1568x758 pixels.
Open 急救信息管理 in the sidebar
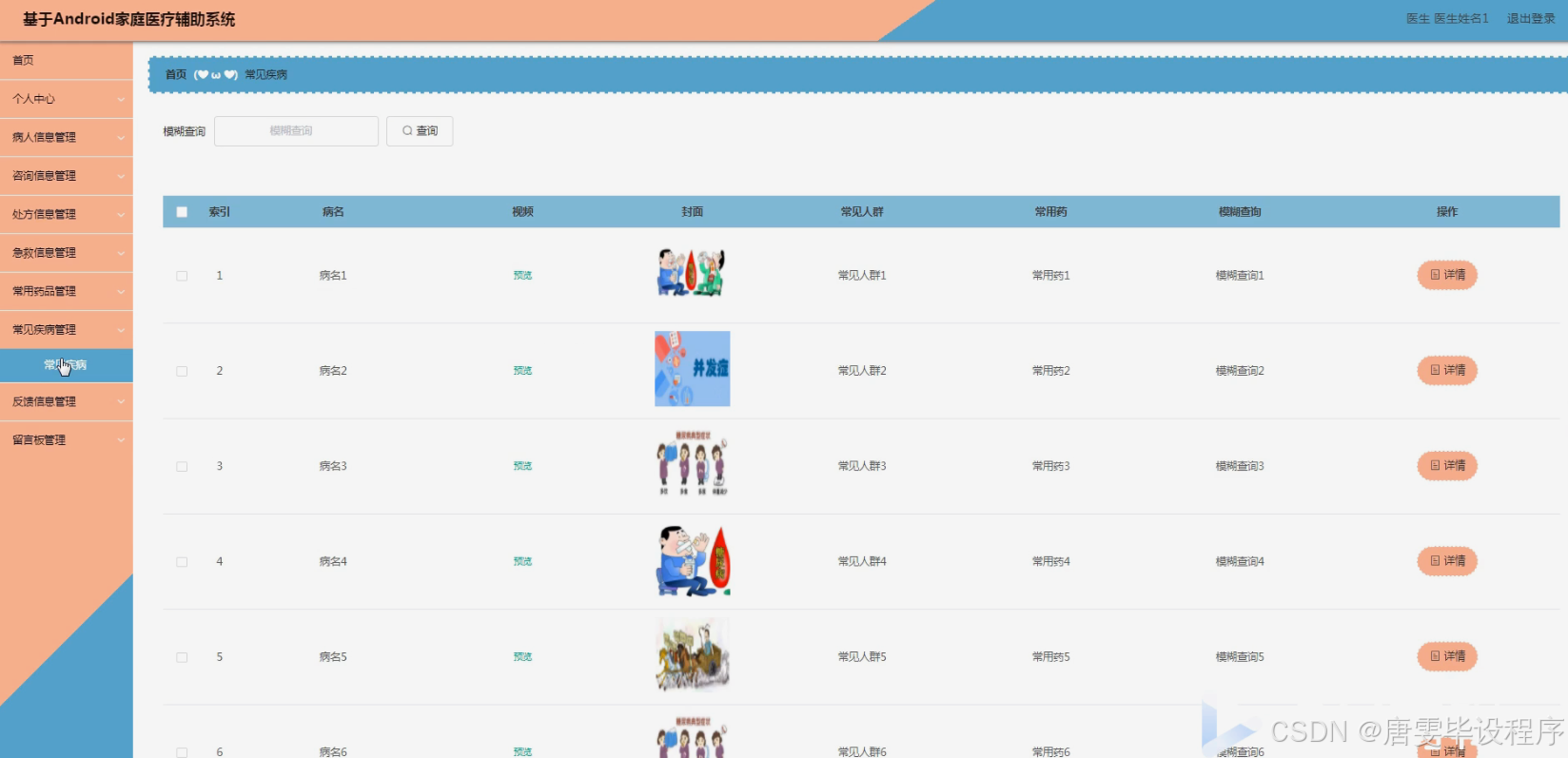tap(66, 253)
